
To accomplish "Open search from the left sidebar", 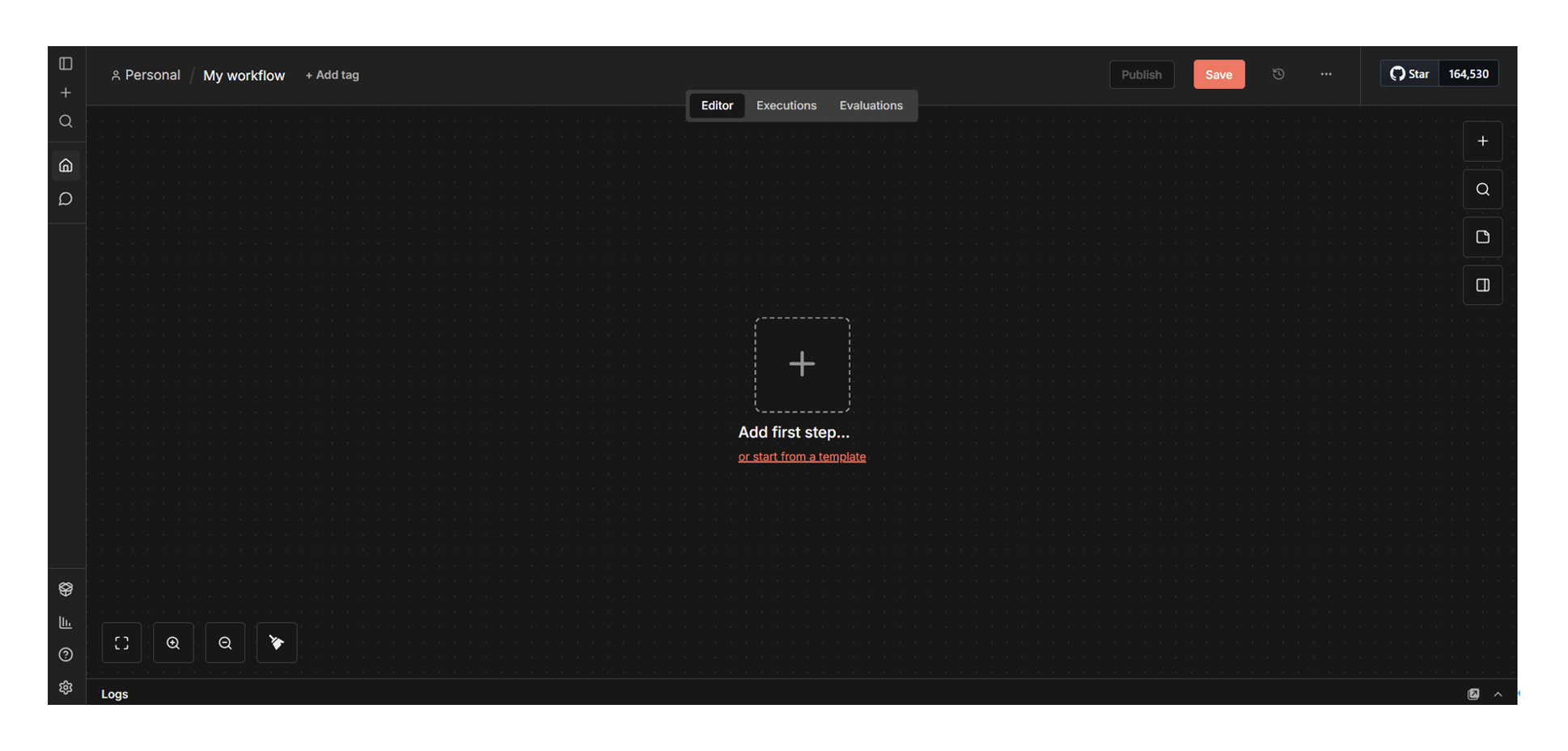I will (x=66, y=121).
